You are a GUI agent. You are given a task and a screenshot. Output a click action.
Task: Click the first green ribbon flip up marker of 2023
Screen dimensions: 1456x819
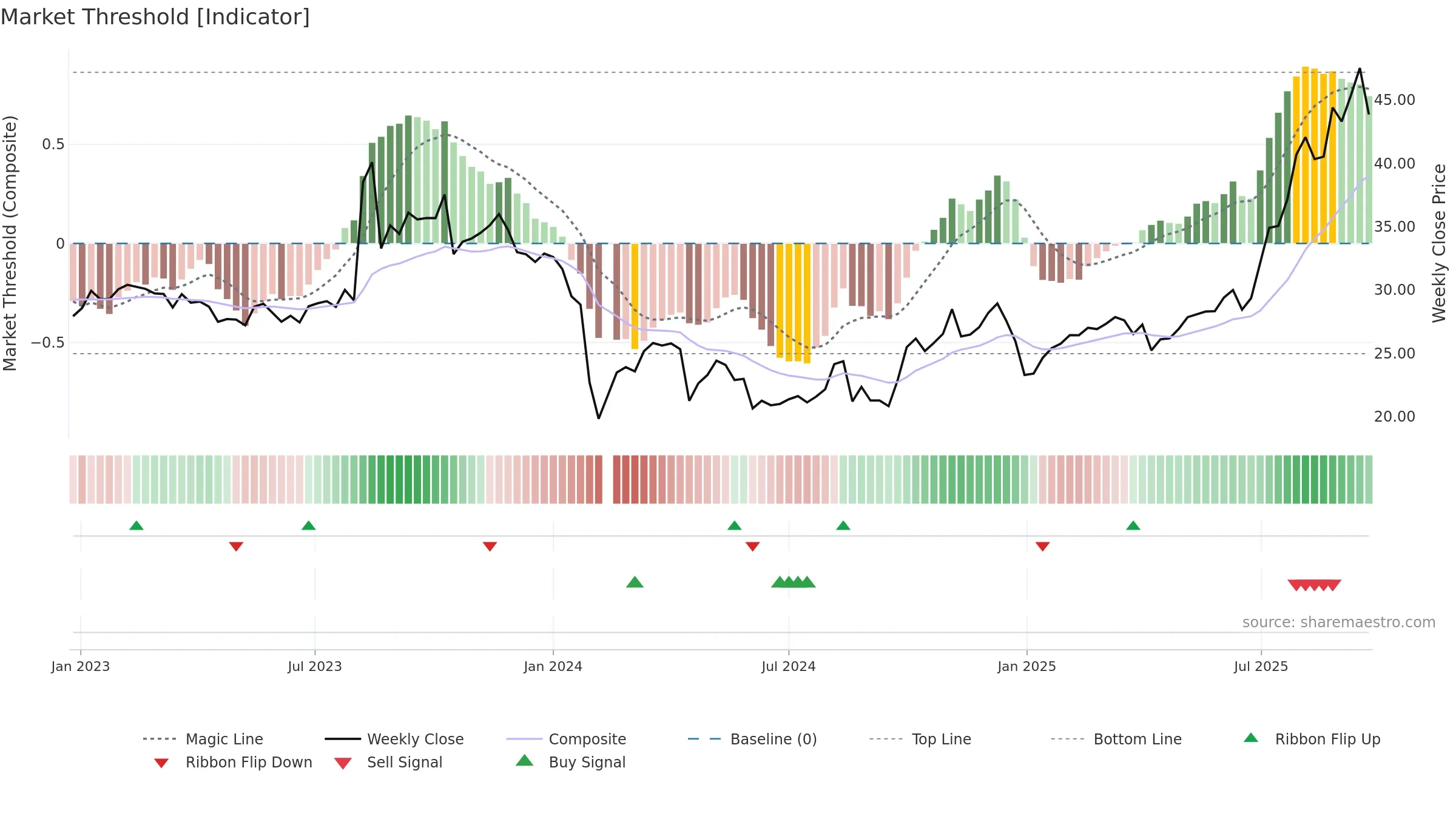[x=136, y=525]
